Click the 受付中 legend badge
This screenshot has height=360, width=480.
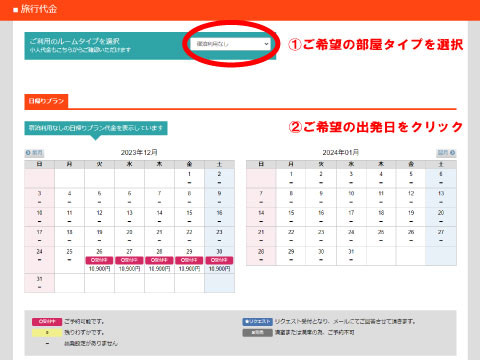click(47, 322)
